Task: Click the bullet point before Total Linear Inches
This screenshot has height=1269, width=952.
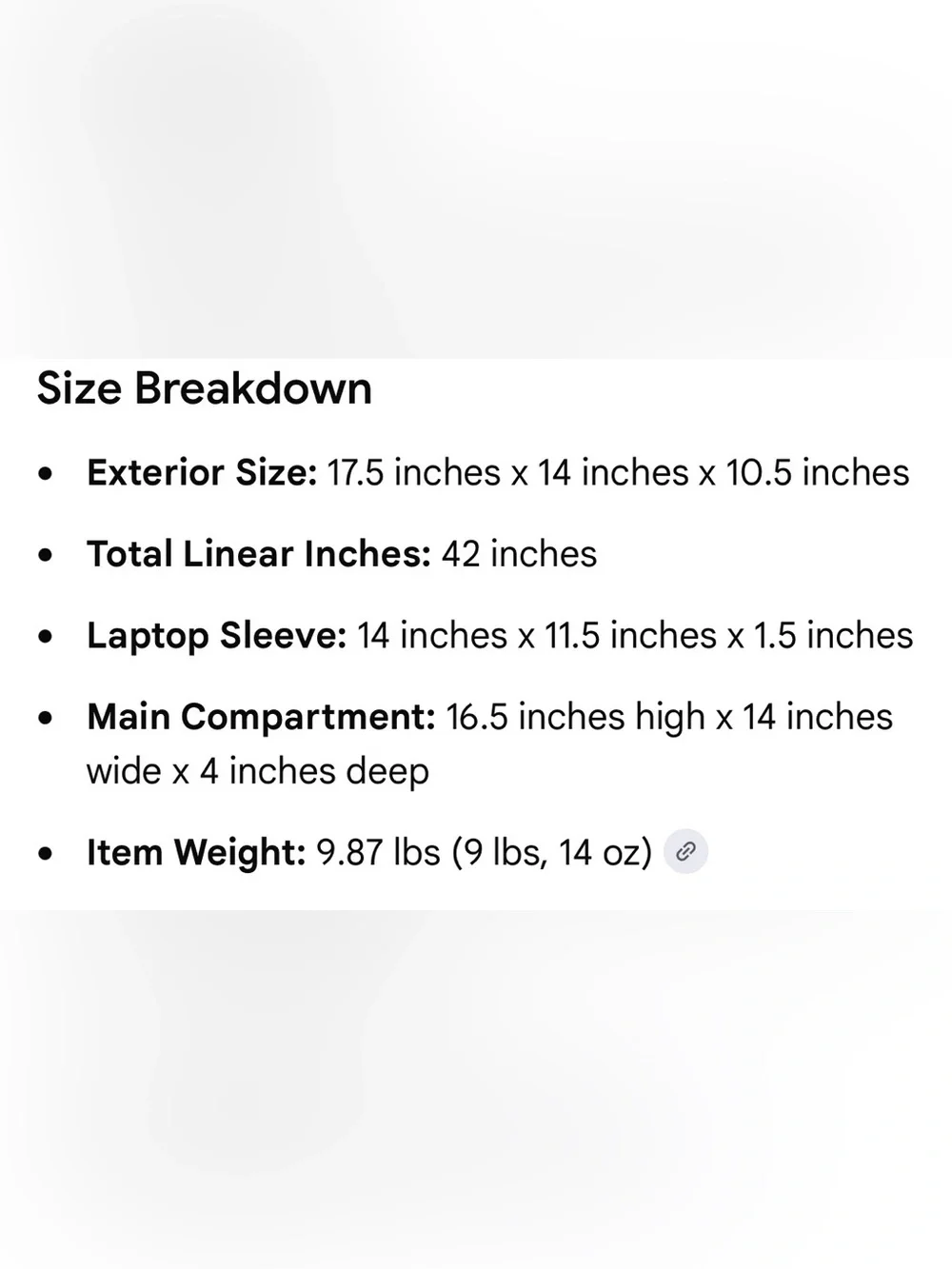Action: pos(46,555)
